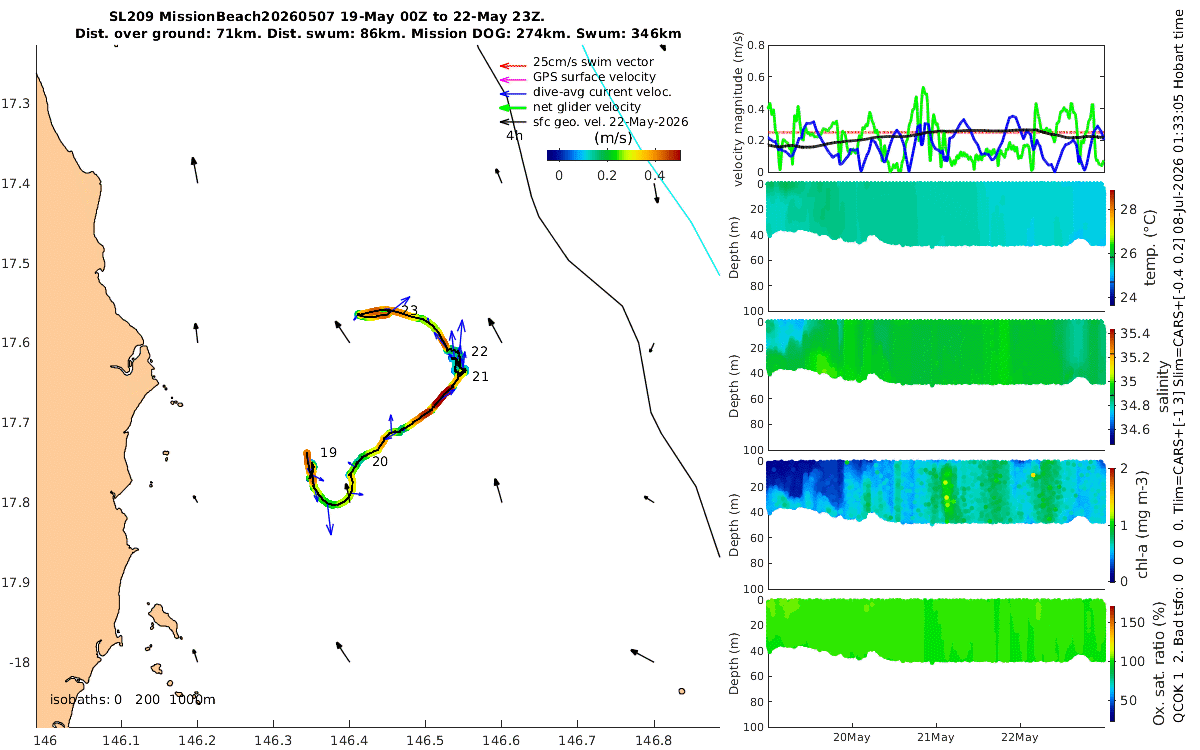Viewport: 1200px width, 750px height.
Task: Click the 'isobaths: 0 200 1000m' label
Action: click(x=132, y=700)
